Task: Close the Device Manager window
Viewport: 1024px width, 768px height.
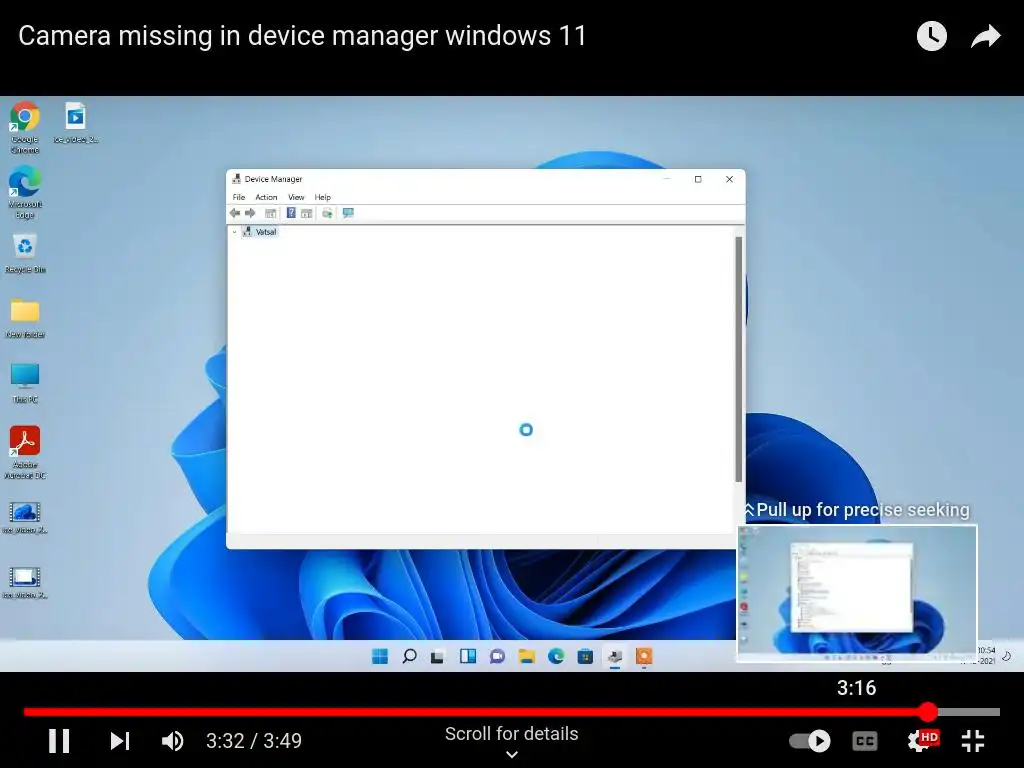Action: tap(729, 179)
